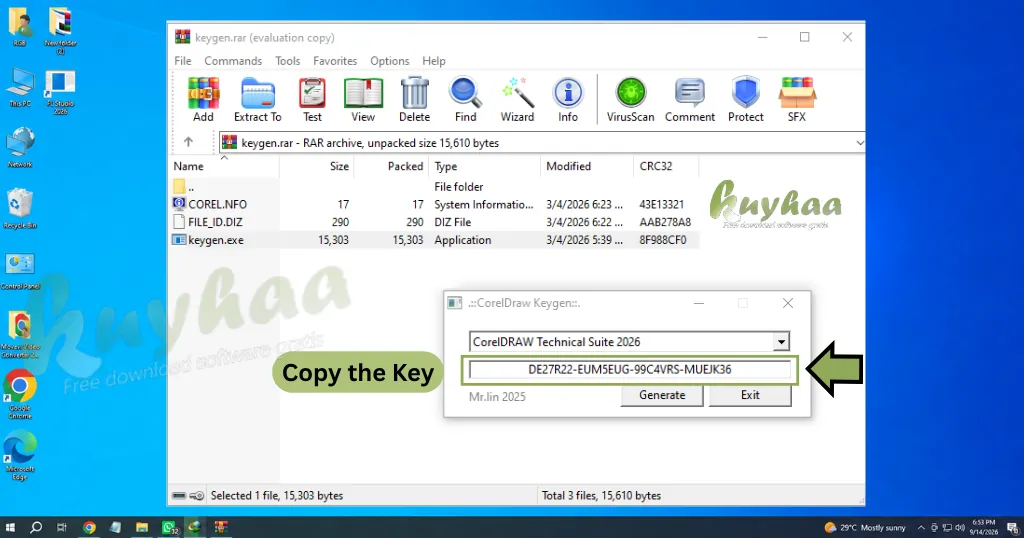Viewport: 1024px width, 538px height.
Task: Select the Google Chrome desktop icon
Action: click(x=20, y=394)
